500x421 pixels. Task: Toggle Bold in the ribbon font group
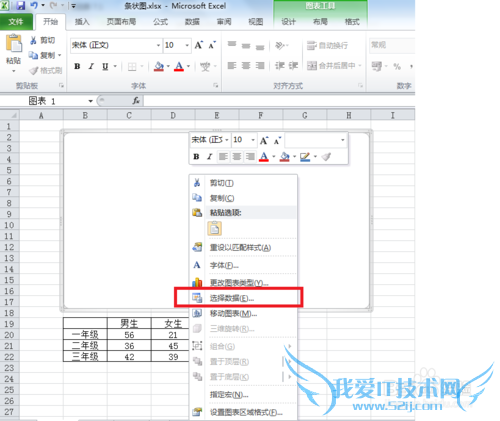77,66
